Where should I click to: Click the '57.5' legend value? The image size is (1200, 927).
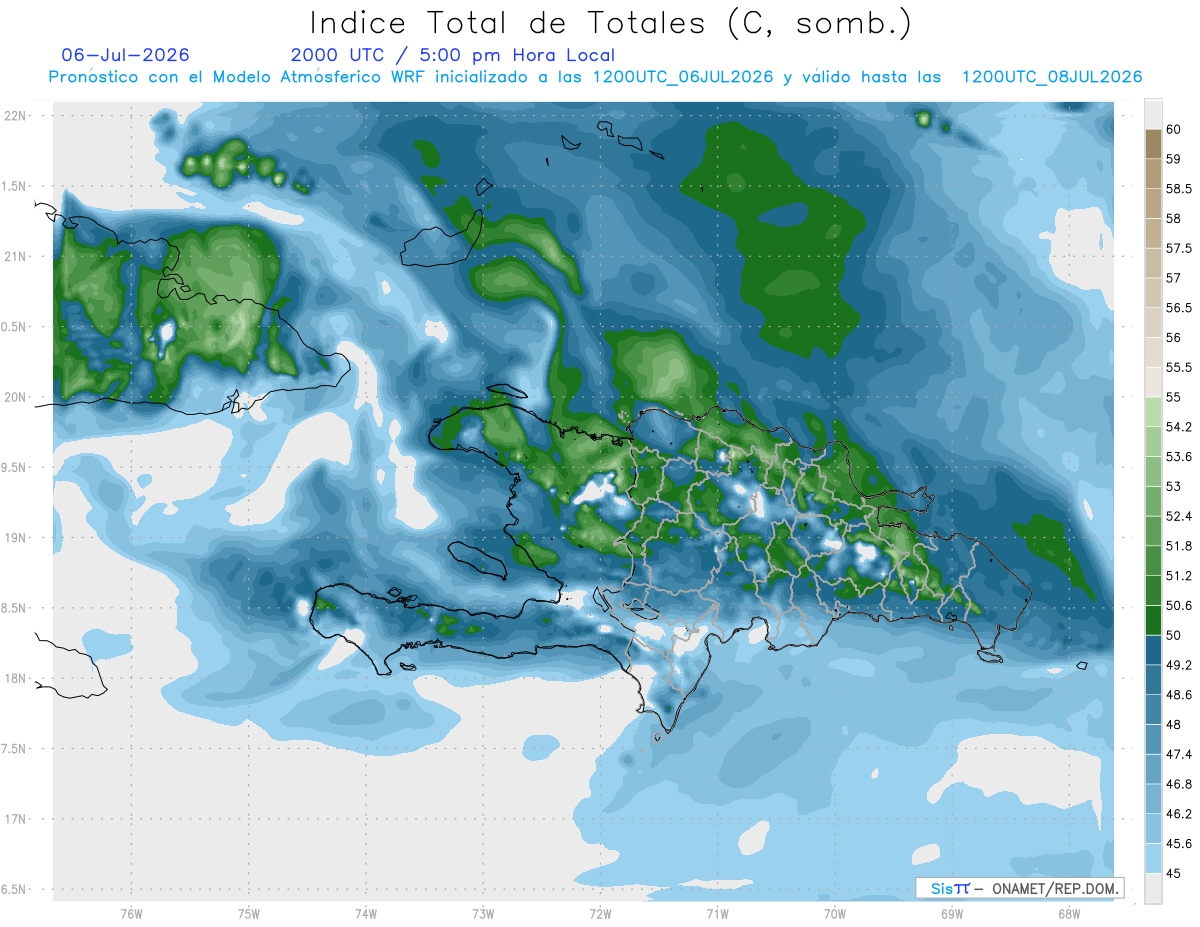point(1180,248)
